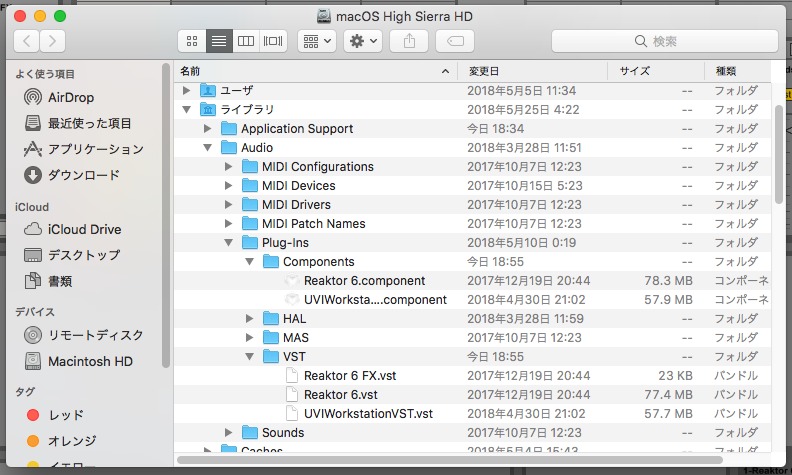Click the date 2018年5月10日 0:19

point(521,243)
